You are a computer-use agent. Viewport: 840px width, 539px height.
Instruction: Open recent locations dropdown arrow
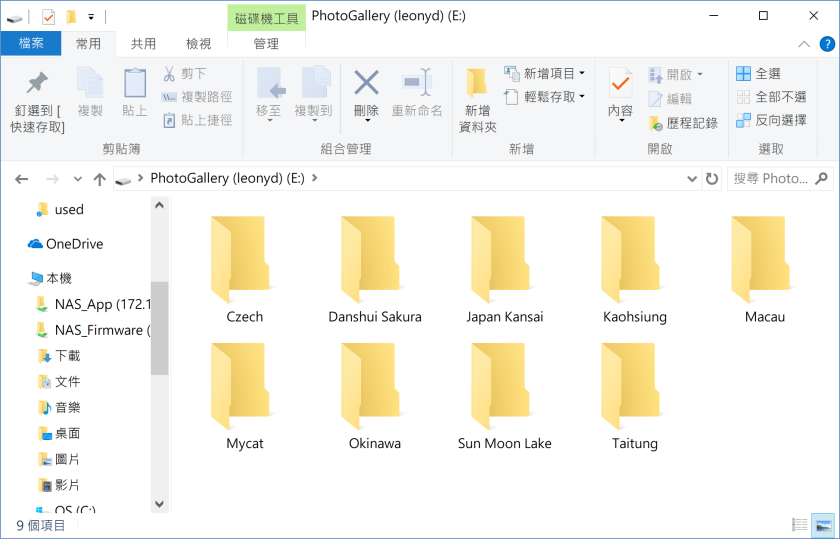click(78, 179)
